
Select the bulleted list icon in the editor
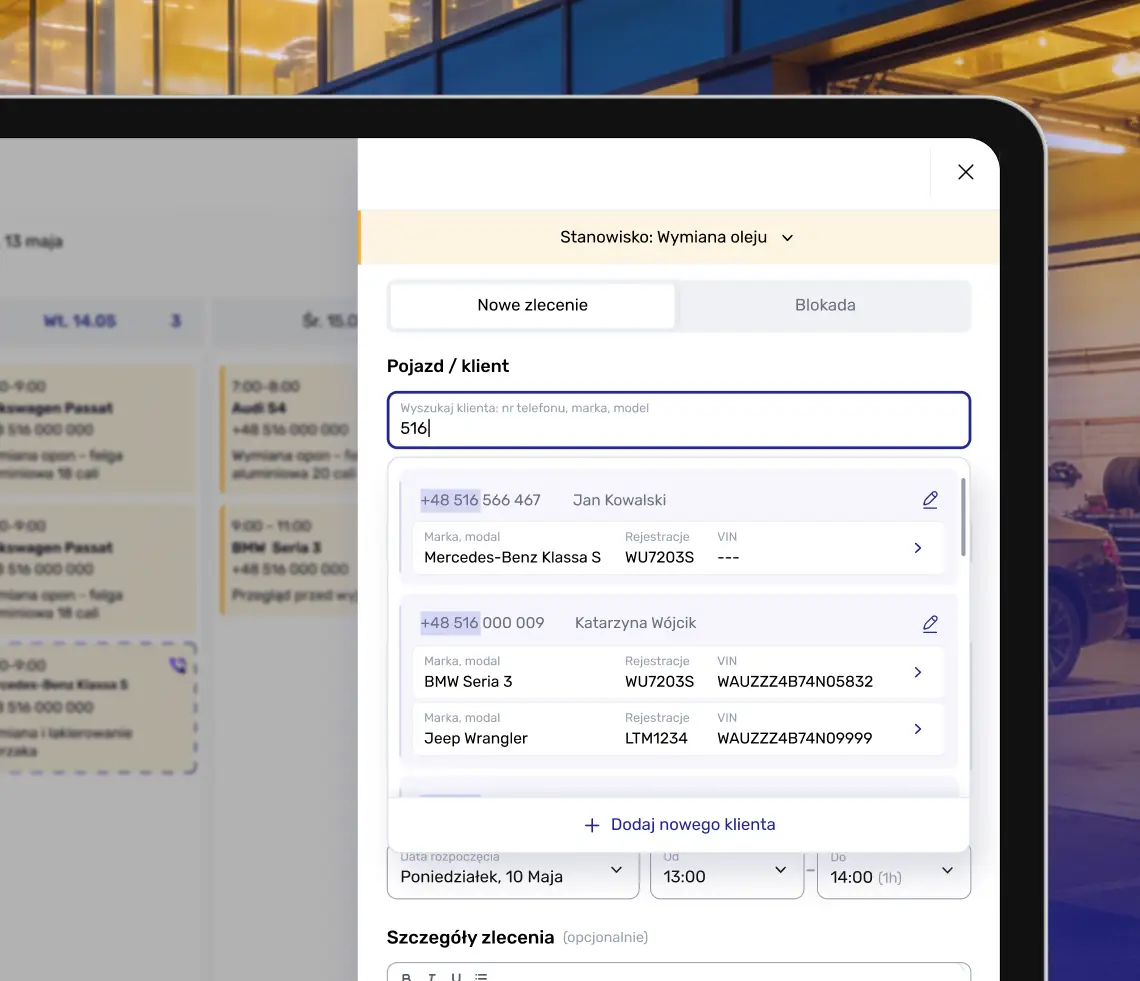[x=481, y=977]
